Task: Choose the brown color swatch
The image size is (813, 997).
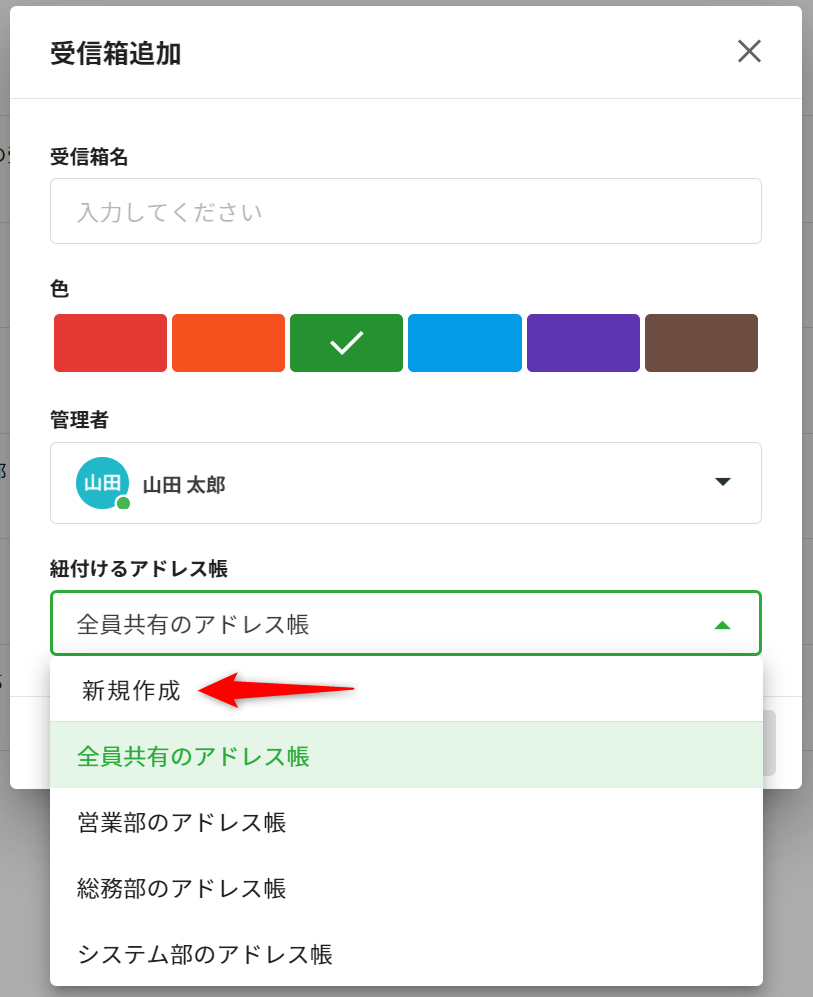Action: [701, 343]
